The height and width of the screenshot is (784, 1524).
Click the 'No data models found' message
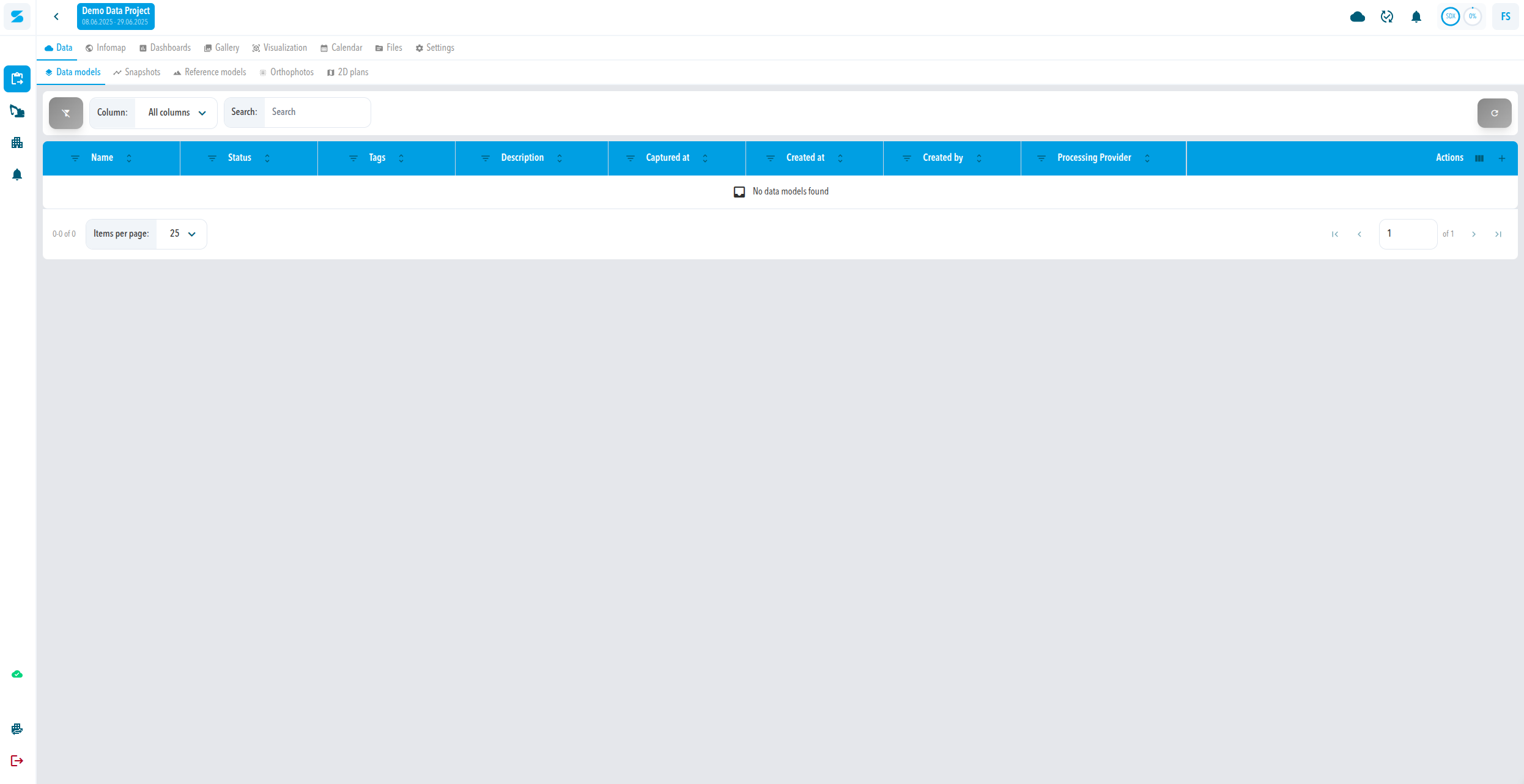(x=791, y=191)
